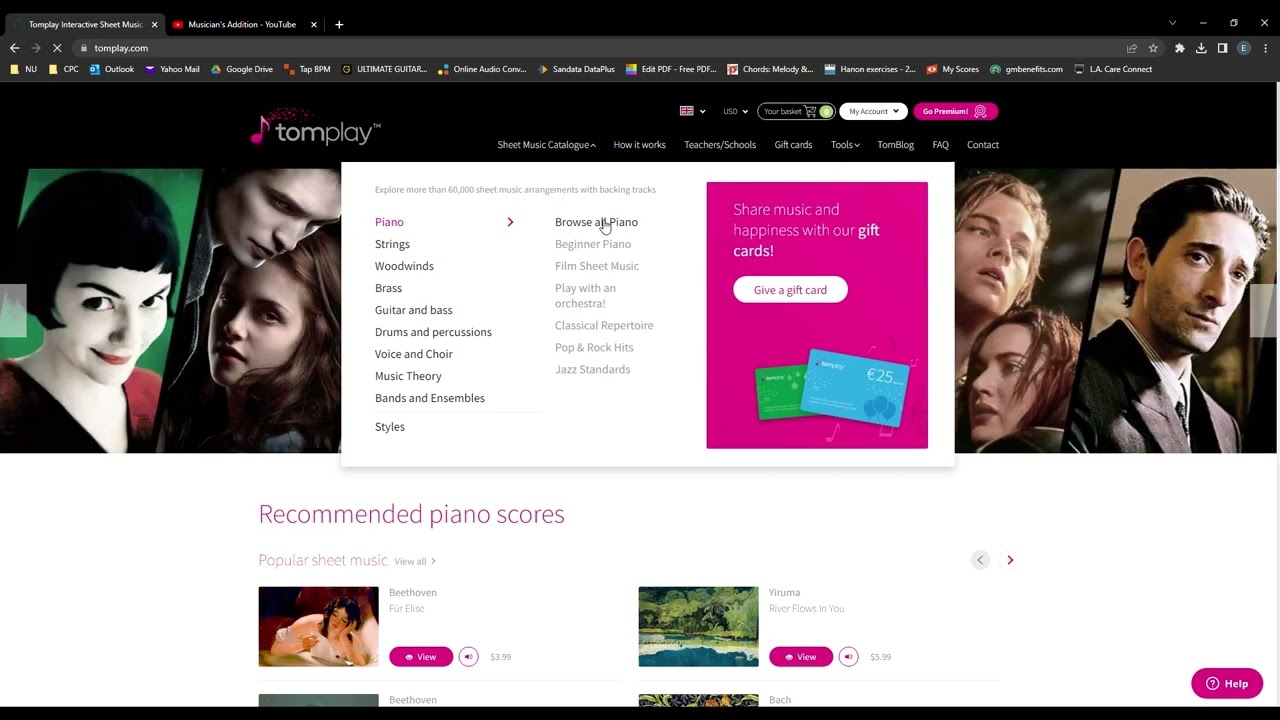Open Classical Repertoire
The image size is (1280, 720).
(604, 325)
